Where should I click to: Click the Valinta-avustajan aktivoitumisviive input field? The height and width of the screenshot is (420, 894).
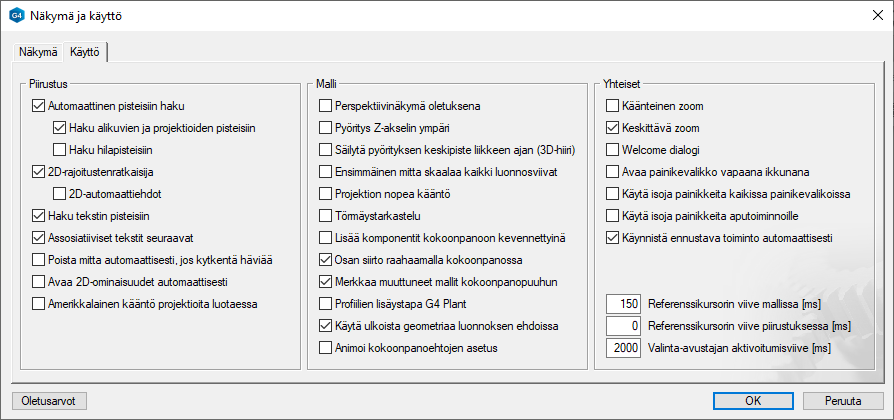point(623,347)
